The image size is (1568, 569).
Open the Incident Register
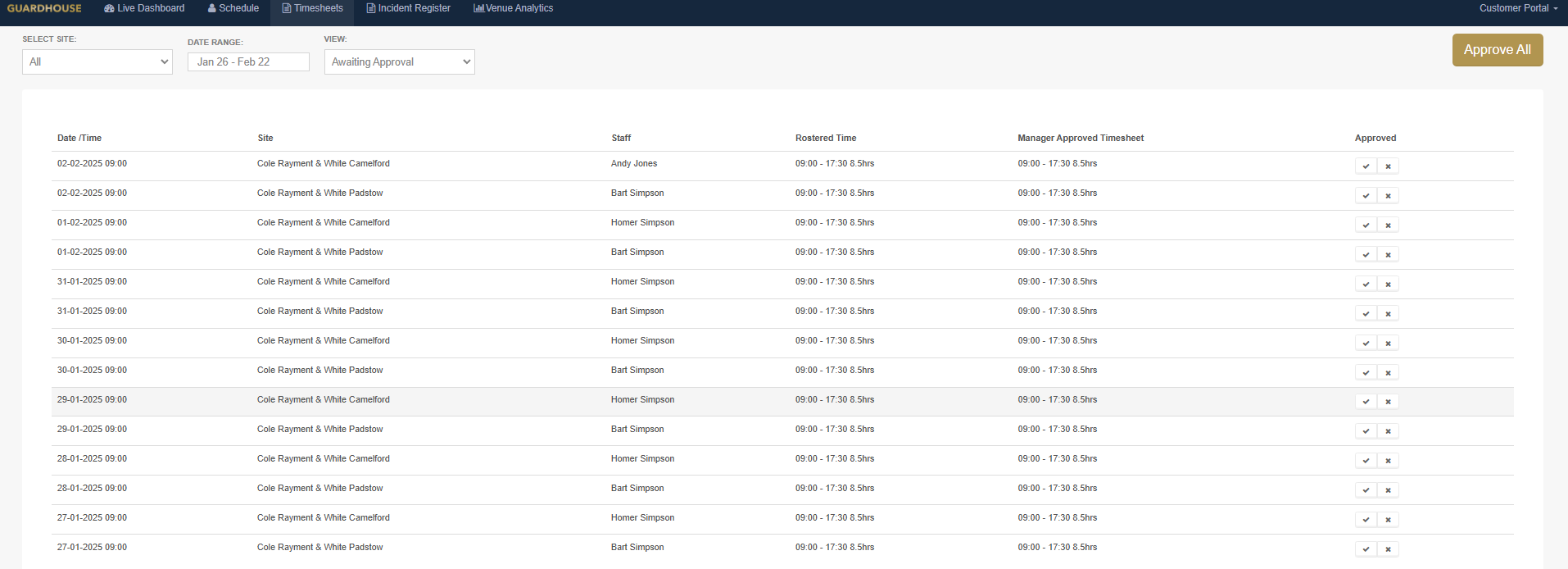click(x=408, y=8)
